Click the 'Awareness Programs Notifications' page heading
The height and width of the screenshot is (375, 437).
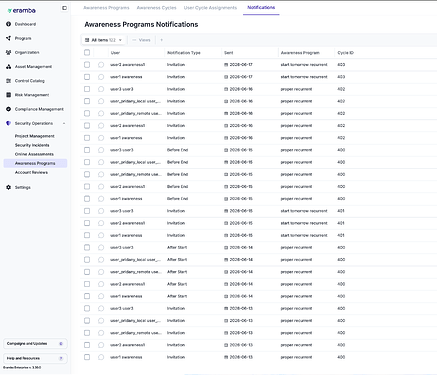tap(141, 24)
